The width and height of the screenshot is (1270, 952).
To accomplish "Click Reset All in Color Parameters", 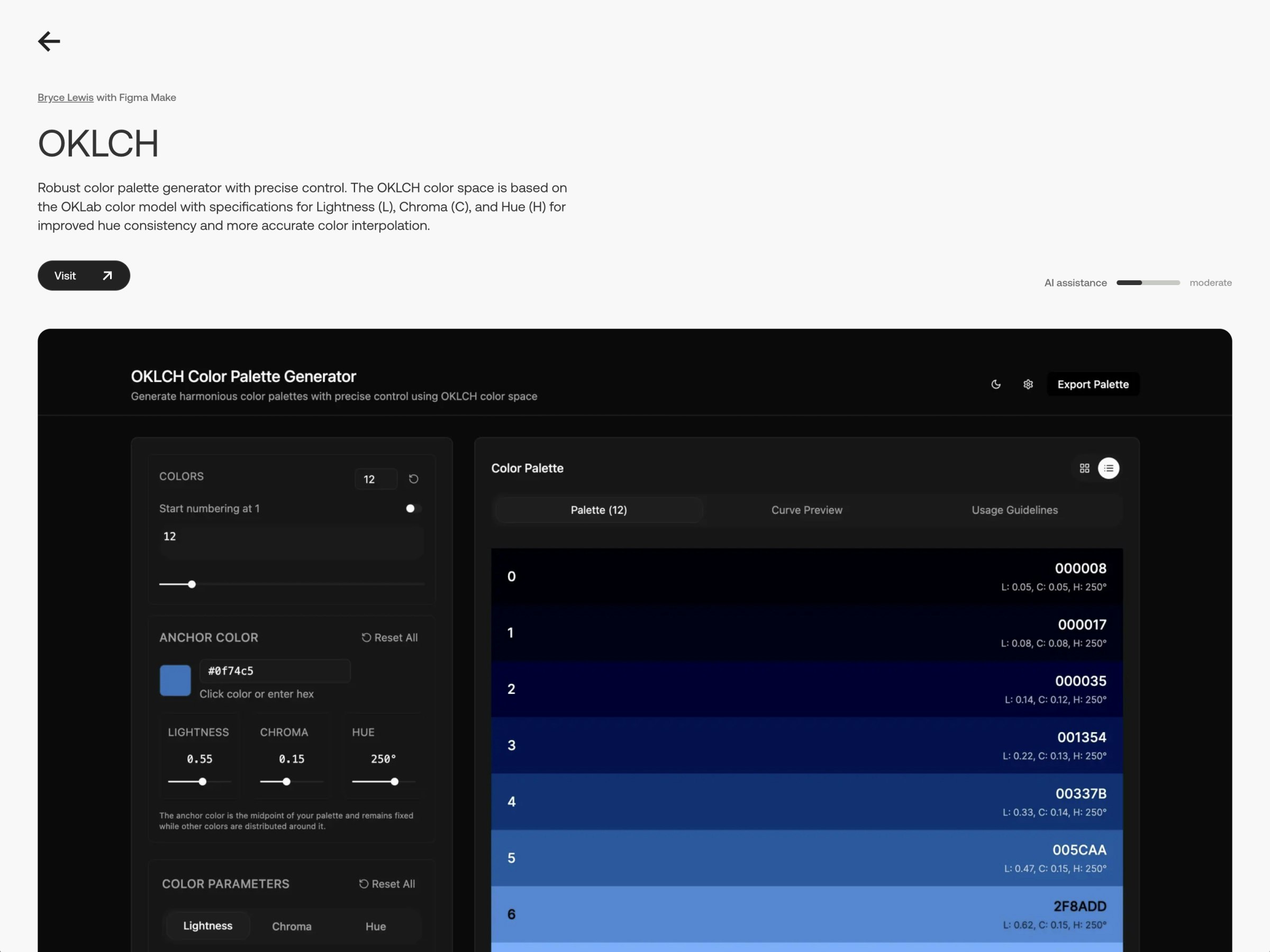I will tap(386, 884).
